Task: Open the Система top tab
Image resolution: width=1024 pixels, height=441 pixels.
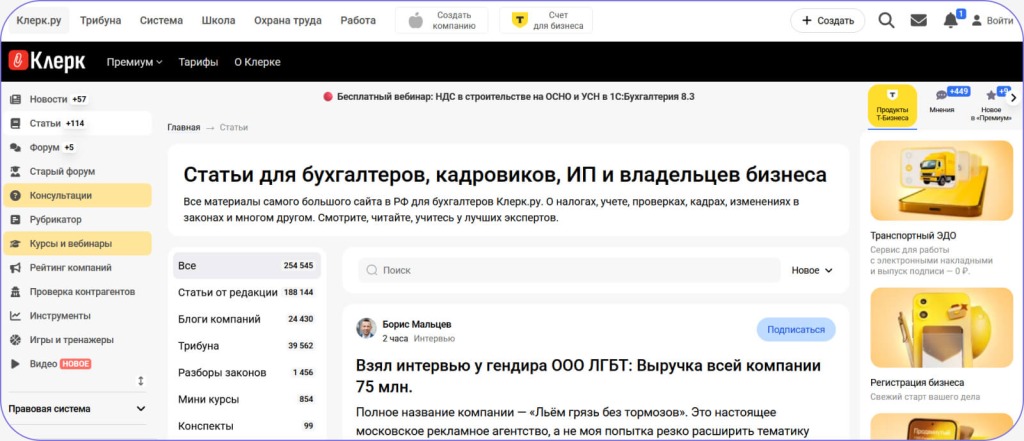Action: [x=161, y=20]
